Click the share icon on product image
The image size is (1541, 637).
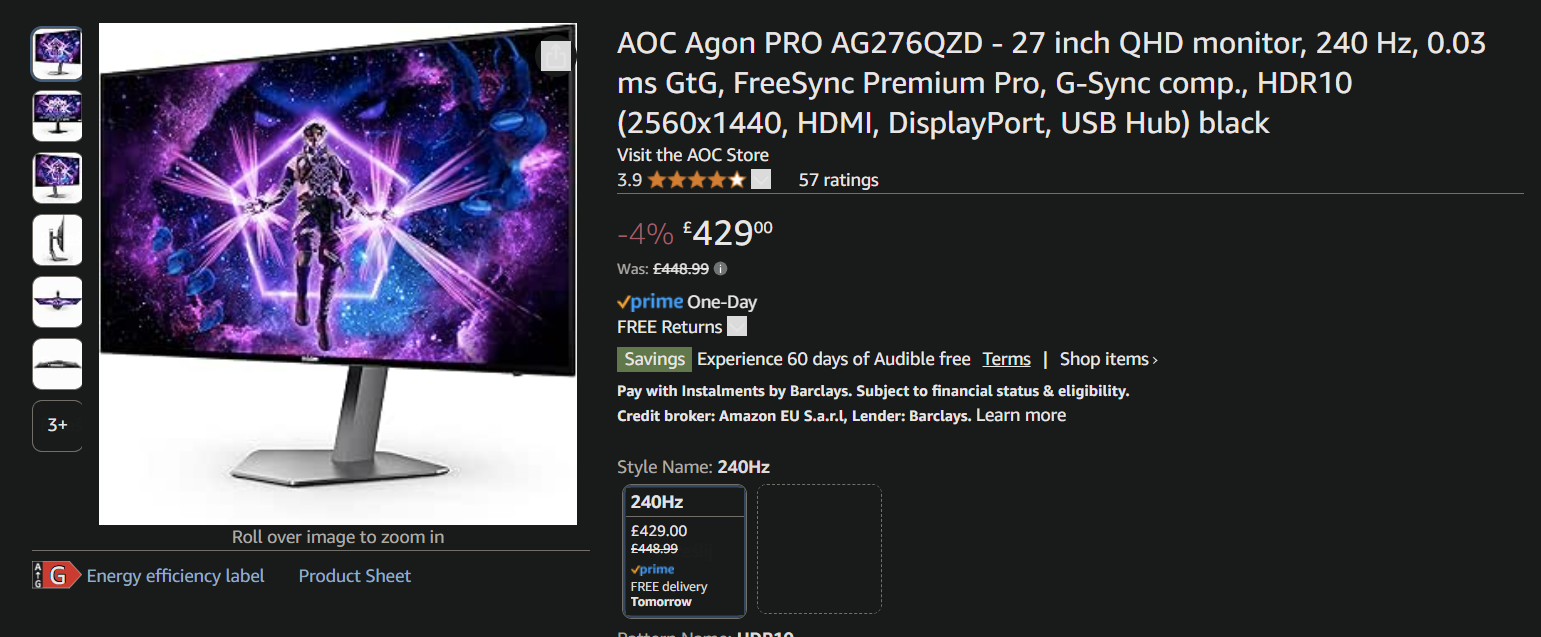tap(555, 56)
